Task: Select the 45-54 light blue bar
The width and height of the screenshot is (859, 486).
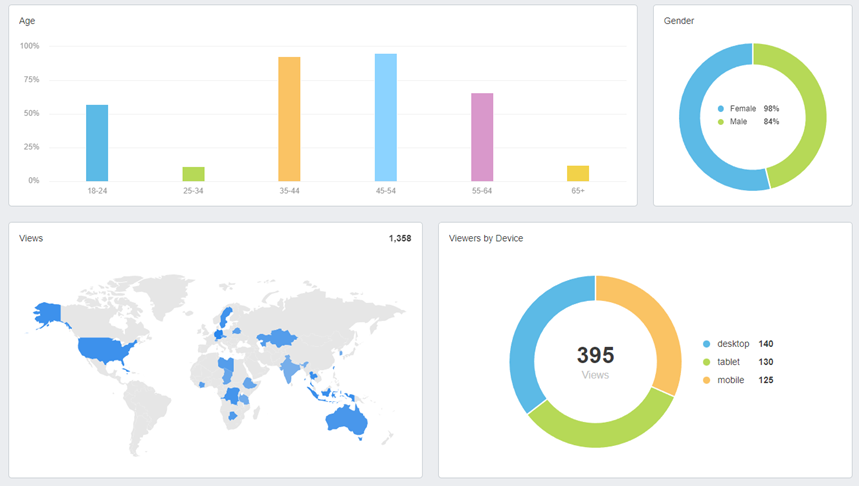Action: click(x=386, y=117)
